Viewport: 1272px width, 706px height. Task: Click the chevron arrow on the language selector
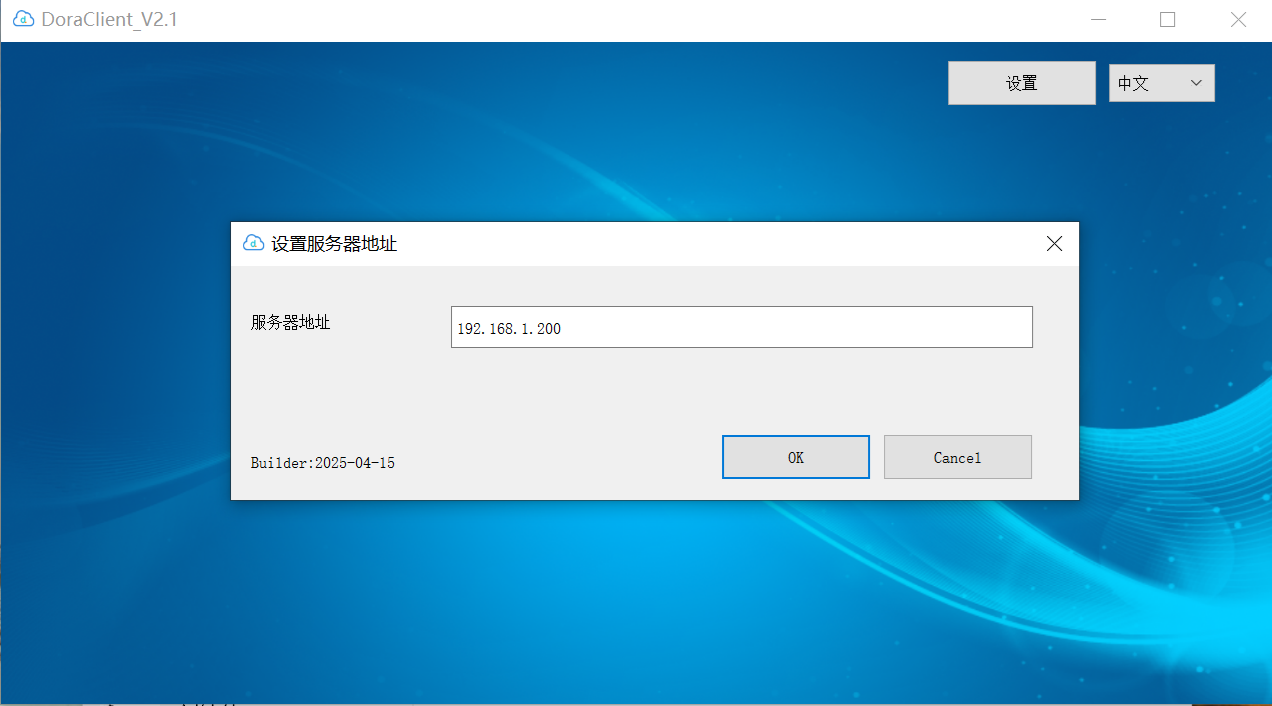(1196, 83)
